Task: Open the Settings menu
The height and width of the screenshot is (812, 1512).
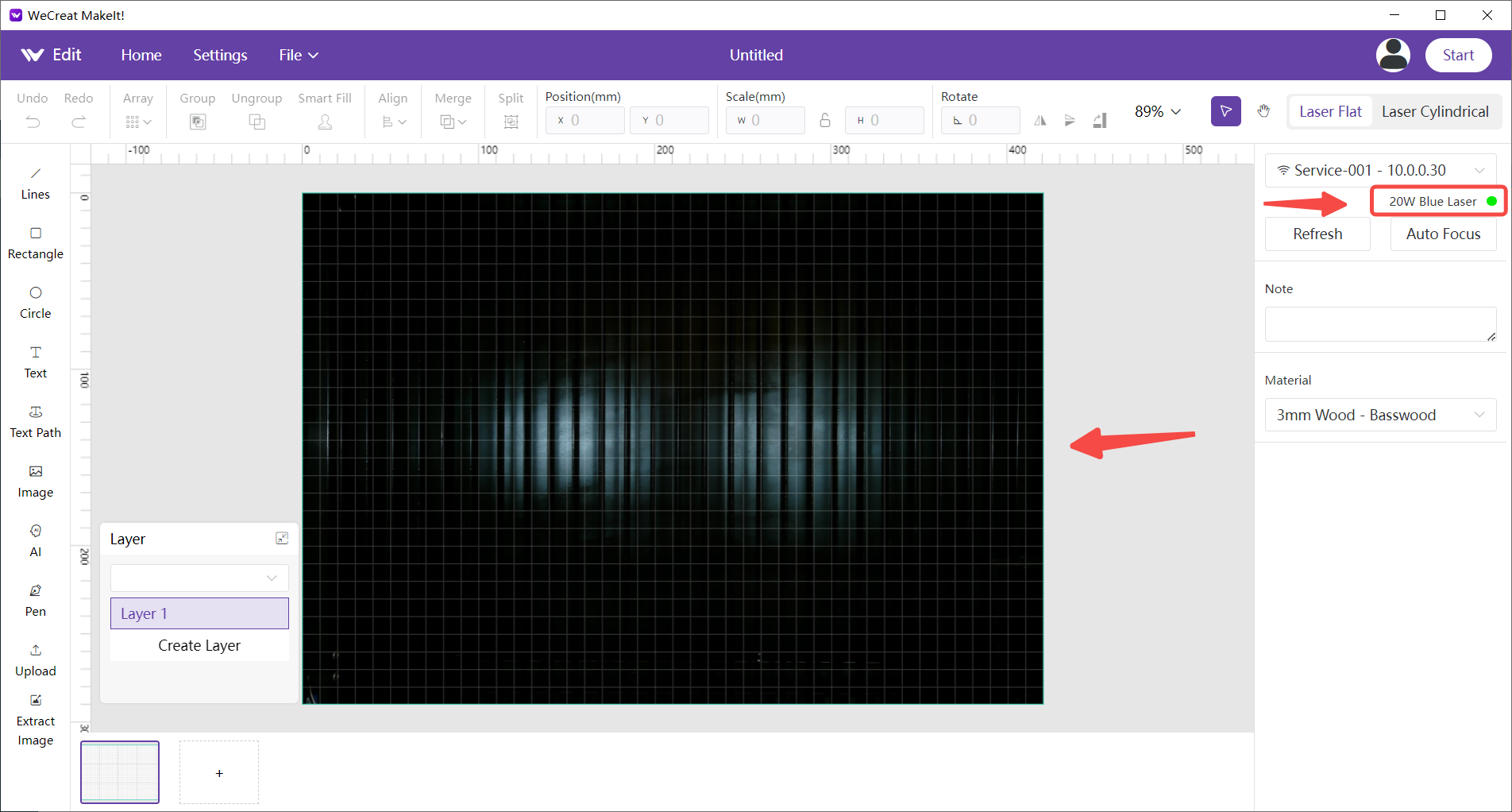Action: (x=220, y=55)
